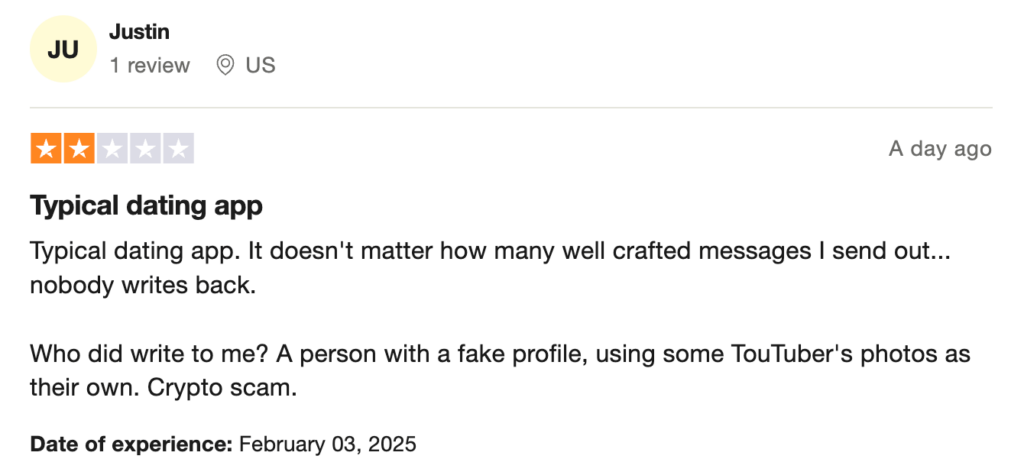Click the 'Date of experience:' label
This screenshot has height=475, width=1024.
tap(131, 444)
